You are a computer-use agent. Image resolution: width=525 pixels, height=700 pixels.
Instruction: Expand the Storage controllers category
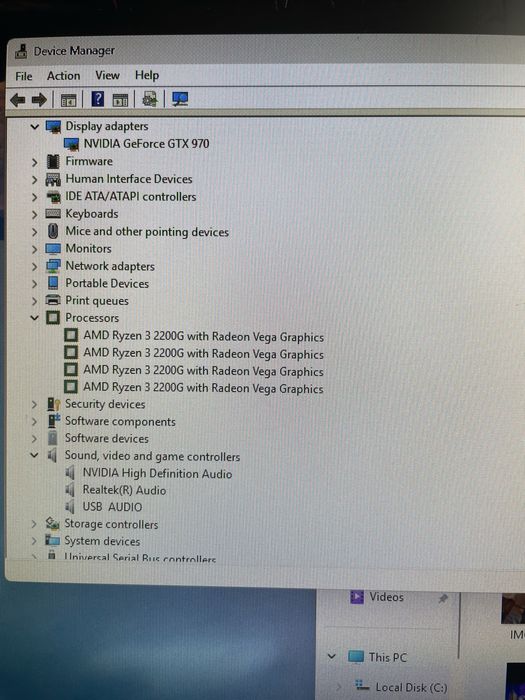click(34, 524)
